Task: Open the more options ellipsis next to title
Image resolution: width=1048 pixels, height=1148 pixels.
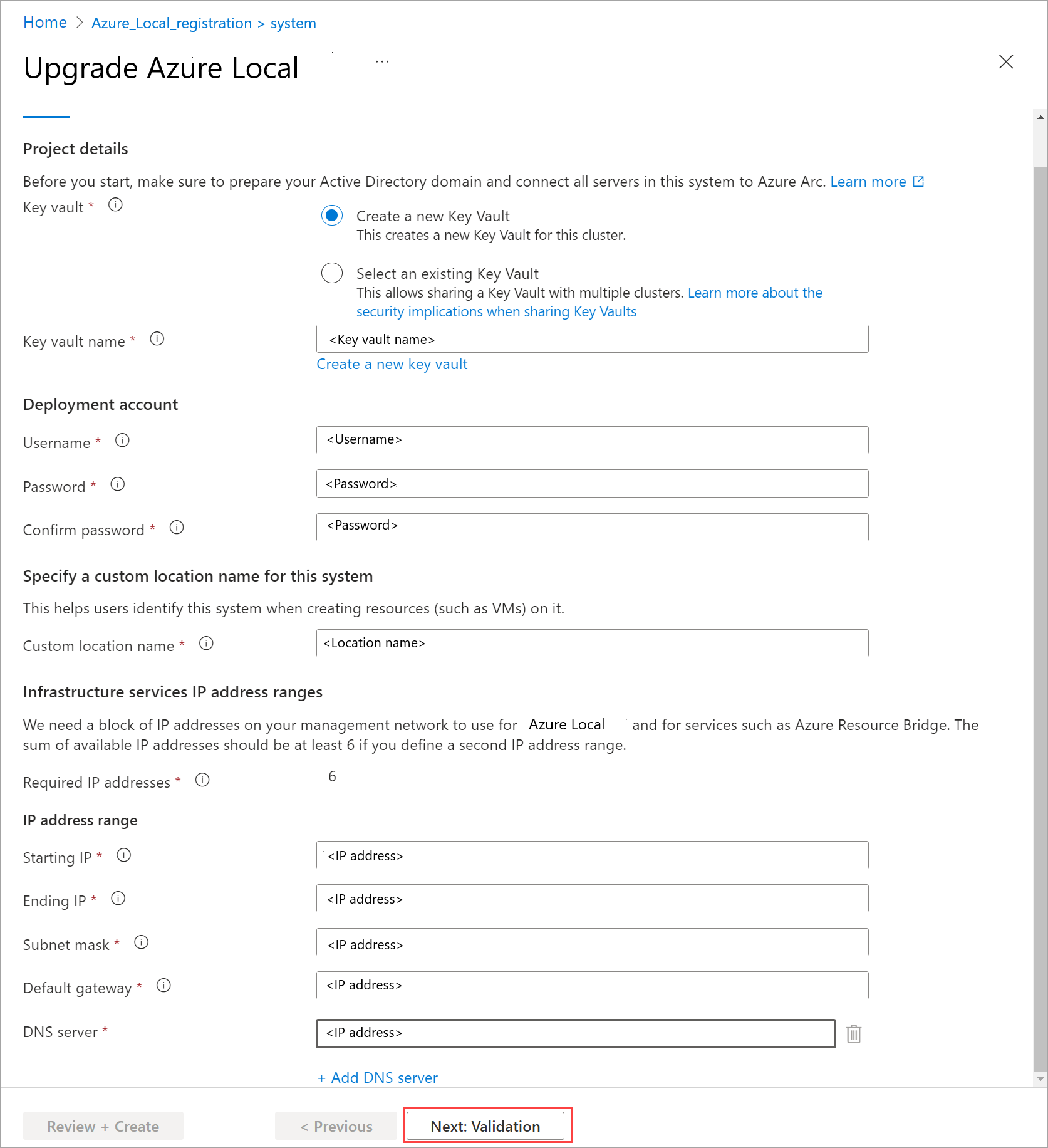Action: click(x=382, y=62)
